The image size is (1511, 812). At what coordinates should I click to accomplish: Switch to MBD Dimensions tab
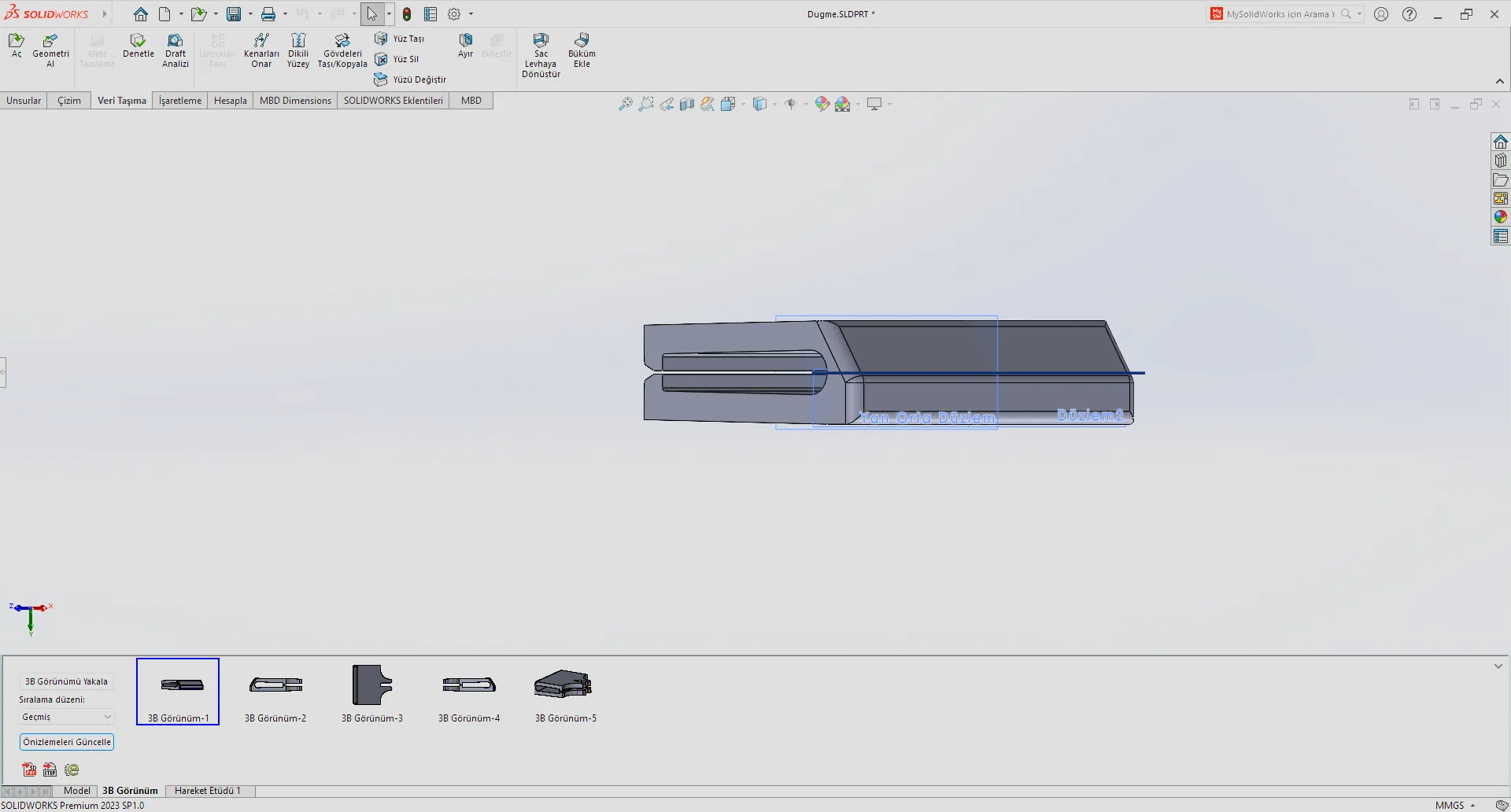coord(295,101)
